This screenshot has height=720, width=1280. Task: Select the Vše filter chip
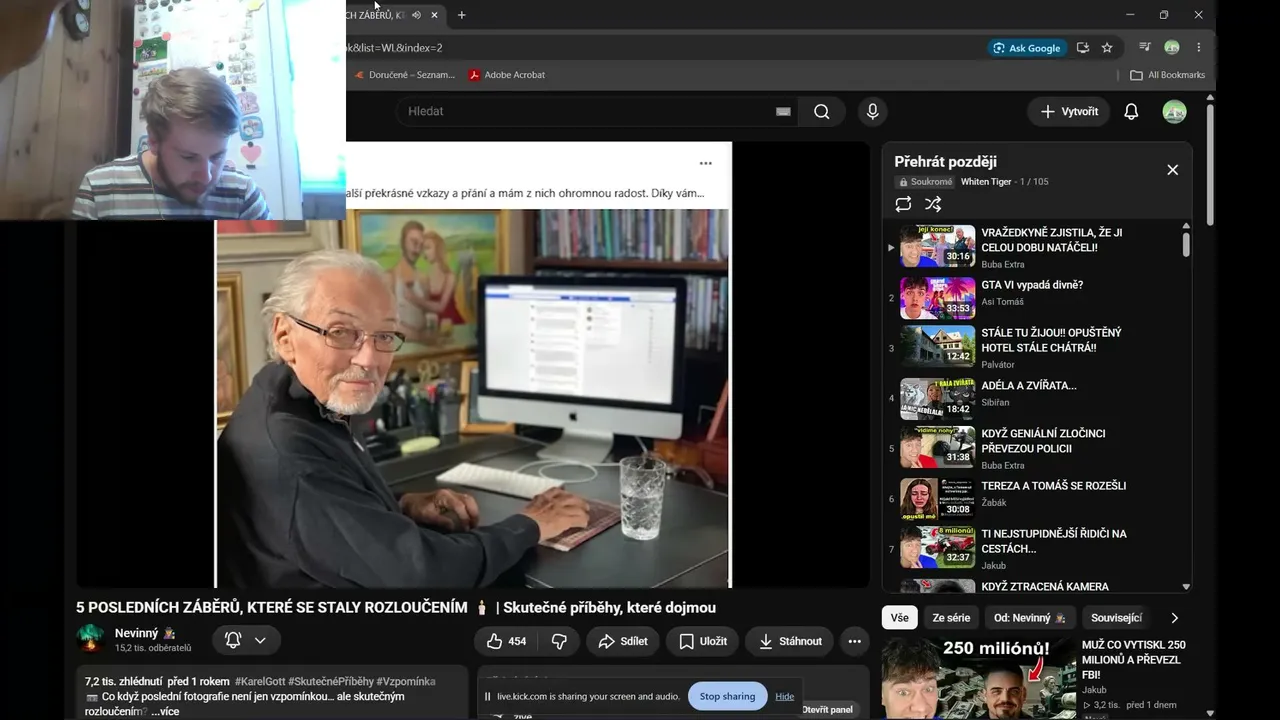coord(900,618)
